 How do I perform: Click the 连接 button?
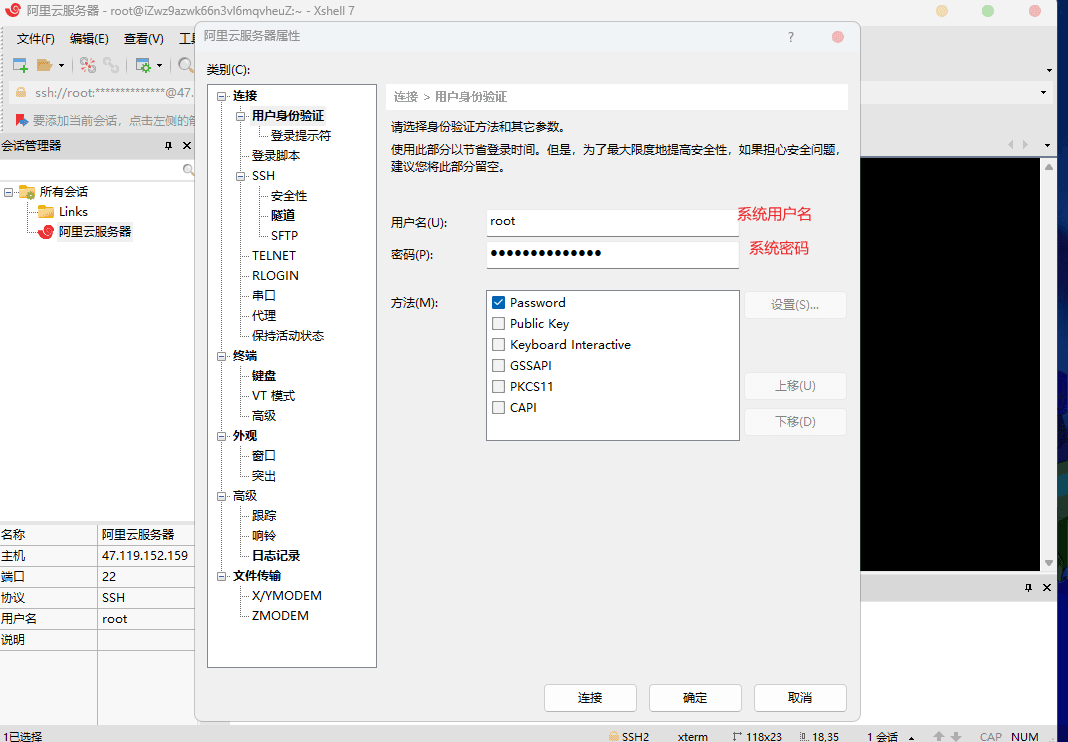(x=590, y=698)
